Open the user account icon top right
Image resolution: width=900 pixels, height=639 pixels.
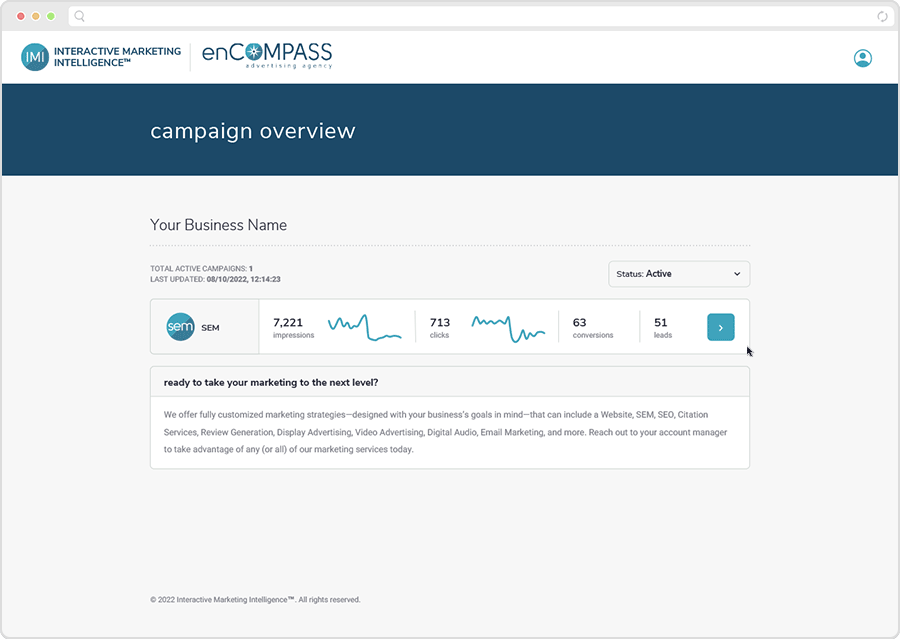[862, 58]
